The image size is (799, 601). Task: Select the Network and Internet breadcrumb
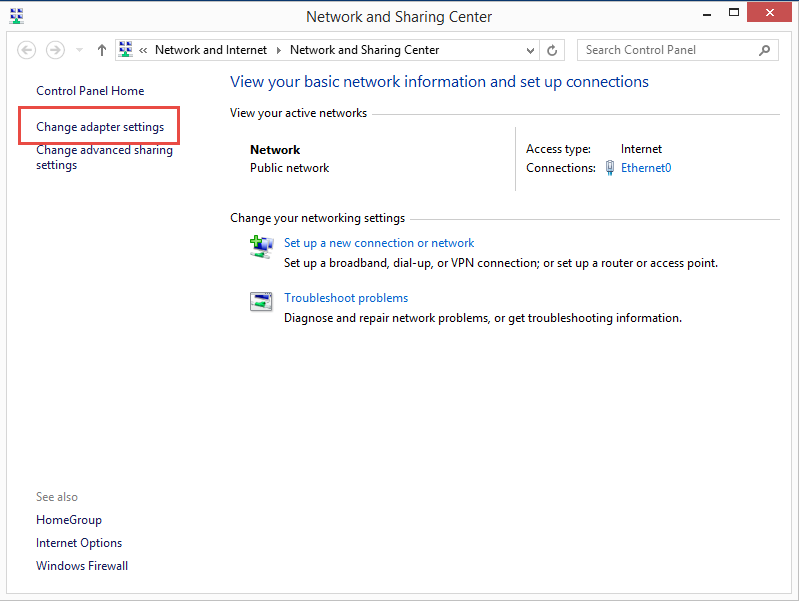(x=211, y=50)
